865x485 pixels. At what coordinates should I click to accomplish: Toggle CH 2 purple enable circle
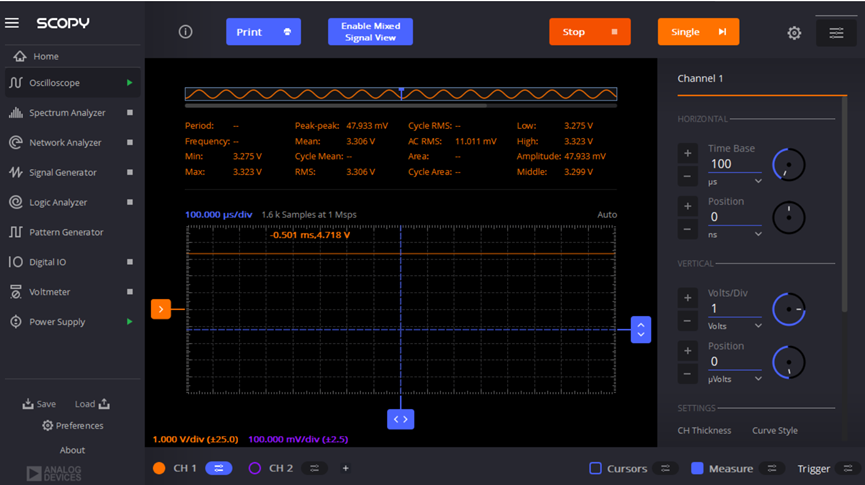(x=254, y=468)
